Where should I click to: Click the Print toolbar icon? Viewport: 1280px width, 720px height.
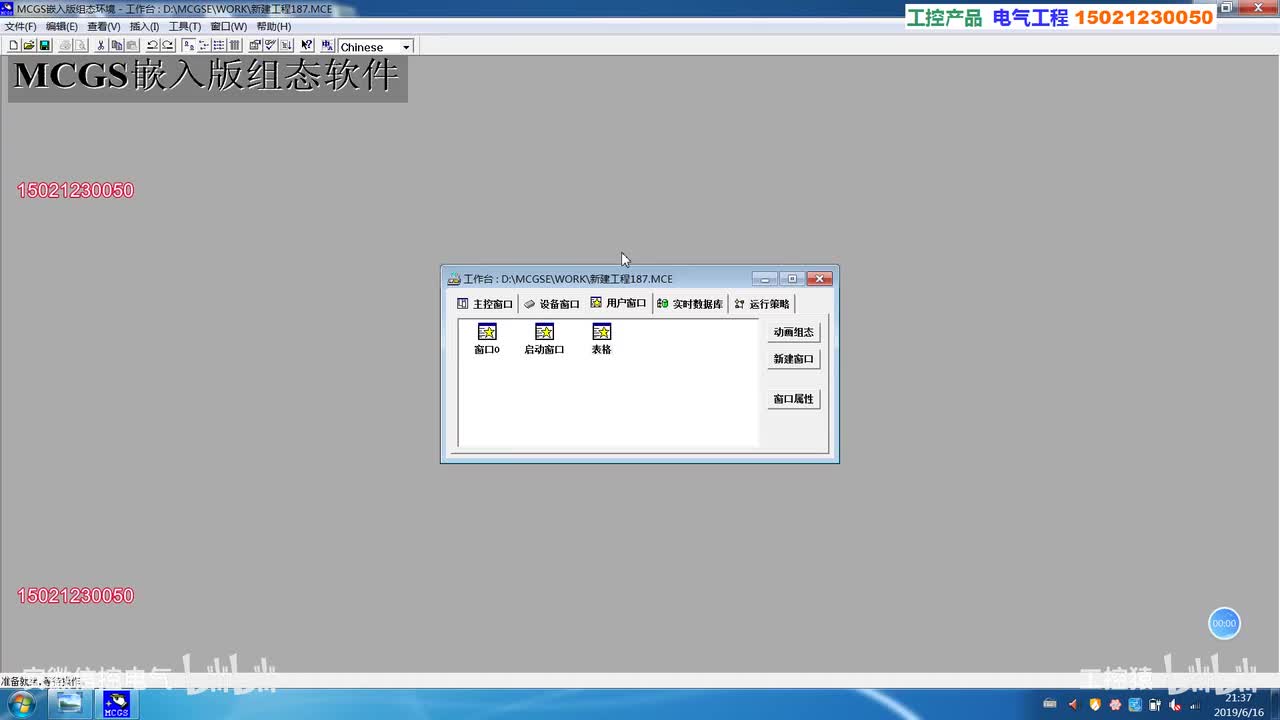coord(65,46)
